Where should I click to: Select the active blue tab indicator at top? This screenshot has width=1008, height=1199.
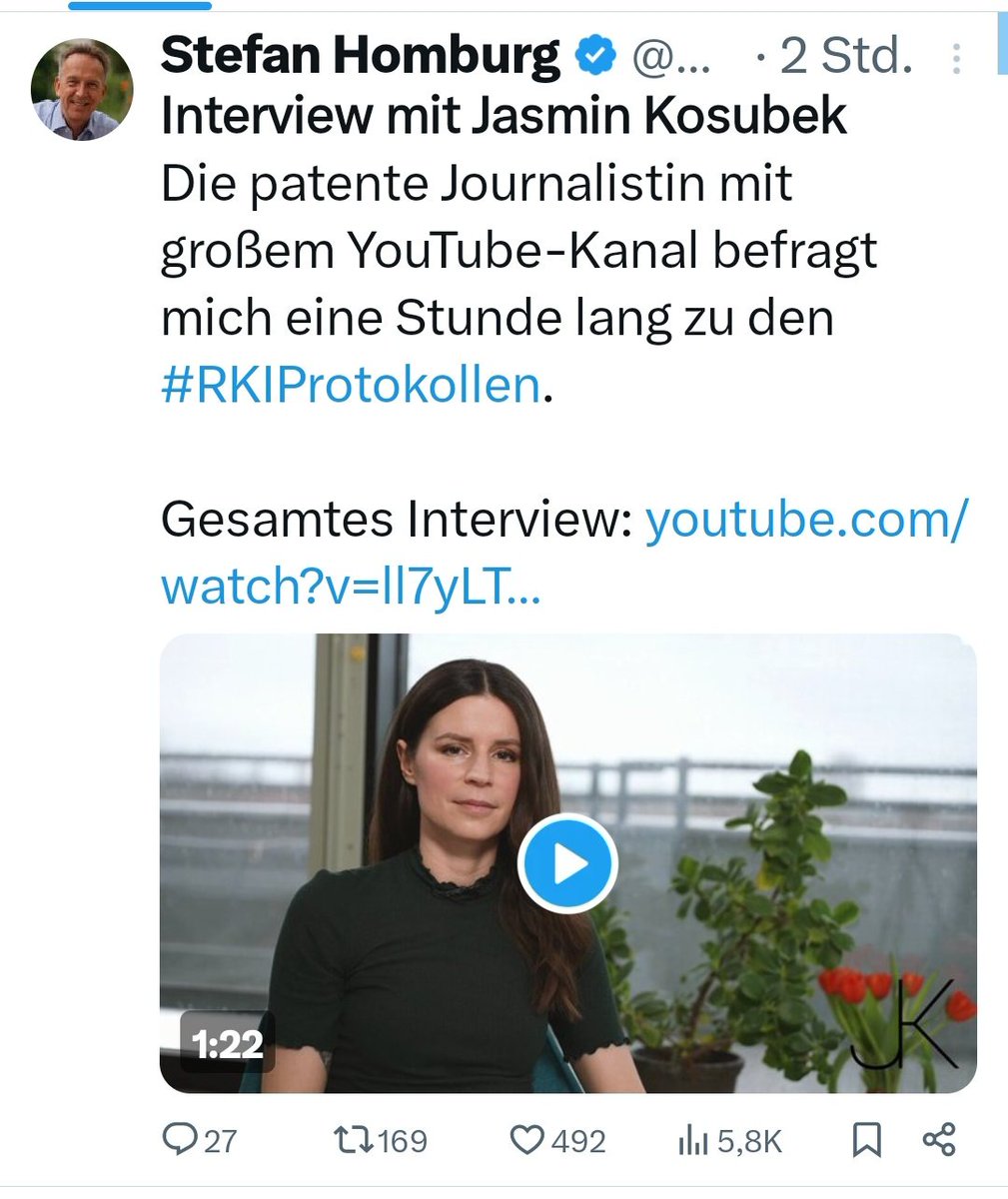tap(139, 5)
